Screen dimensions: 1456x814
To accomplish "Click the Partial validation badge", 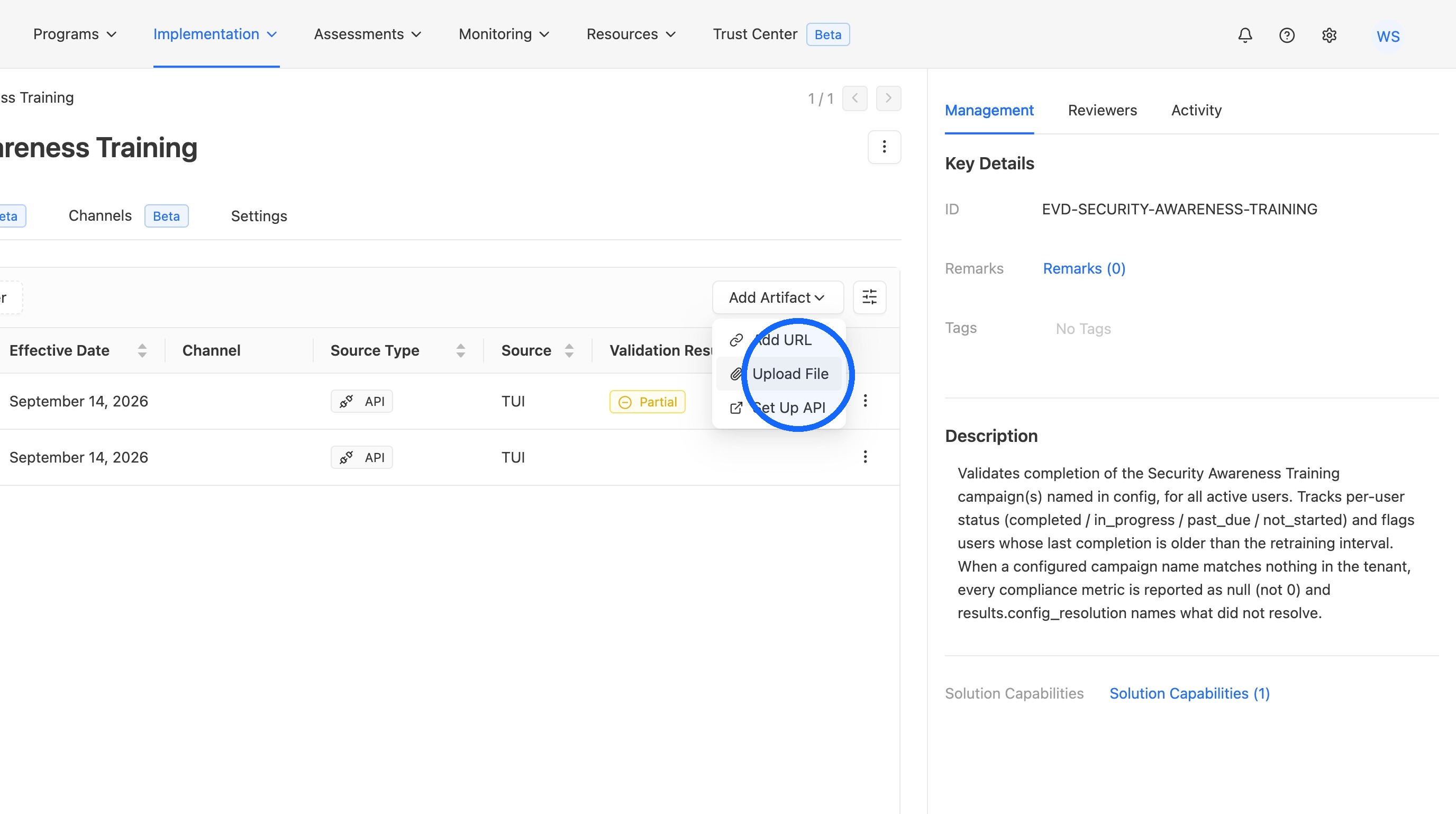I will pyautogui.click(x=647, y=402).
